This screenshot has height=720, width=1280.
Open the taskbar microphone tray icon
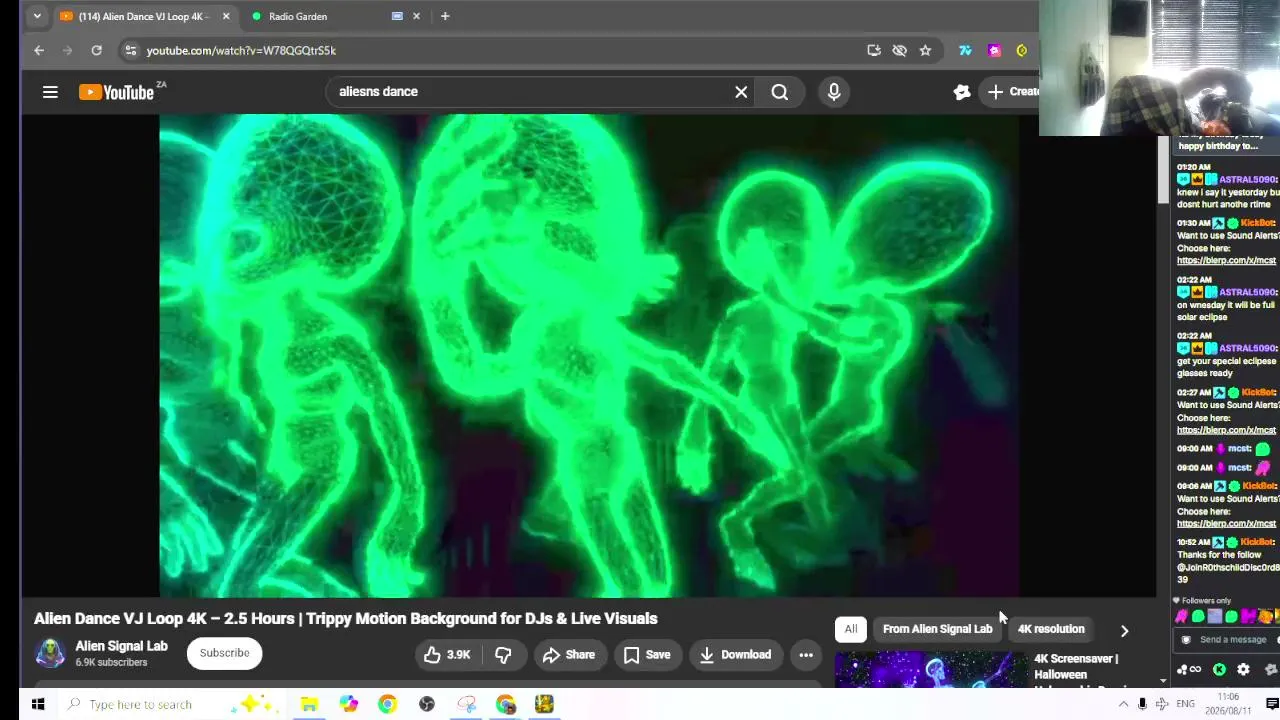click(x=1142, y=705)
